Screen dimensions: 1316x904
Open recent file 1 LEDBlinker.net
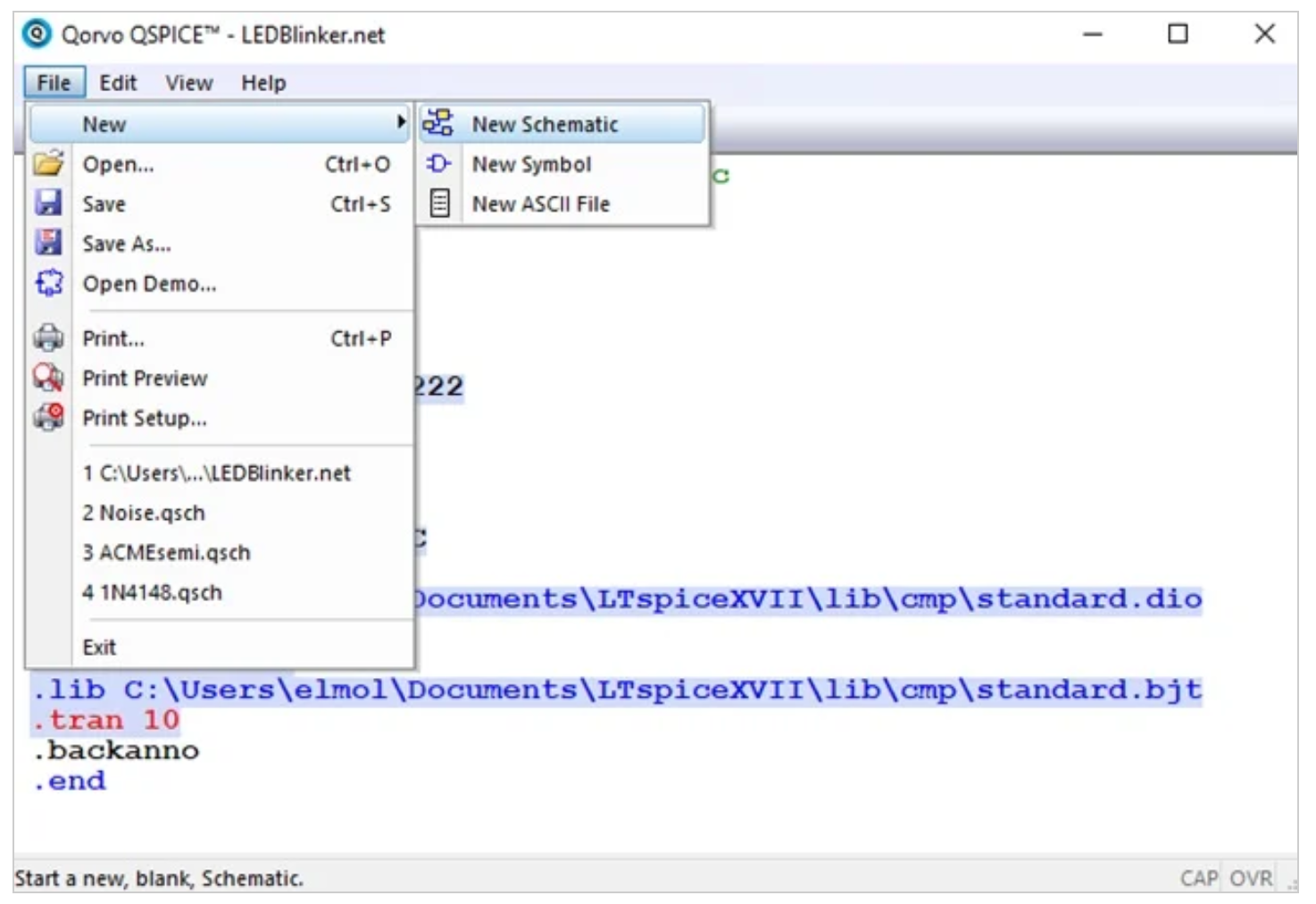point(221,473)
